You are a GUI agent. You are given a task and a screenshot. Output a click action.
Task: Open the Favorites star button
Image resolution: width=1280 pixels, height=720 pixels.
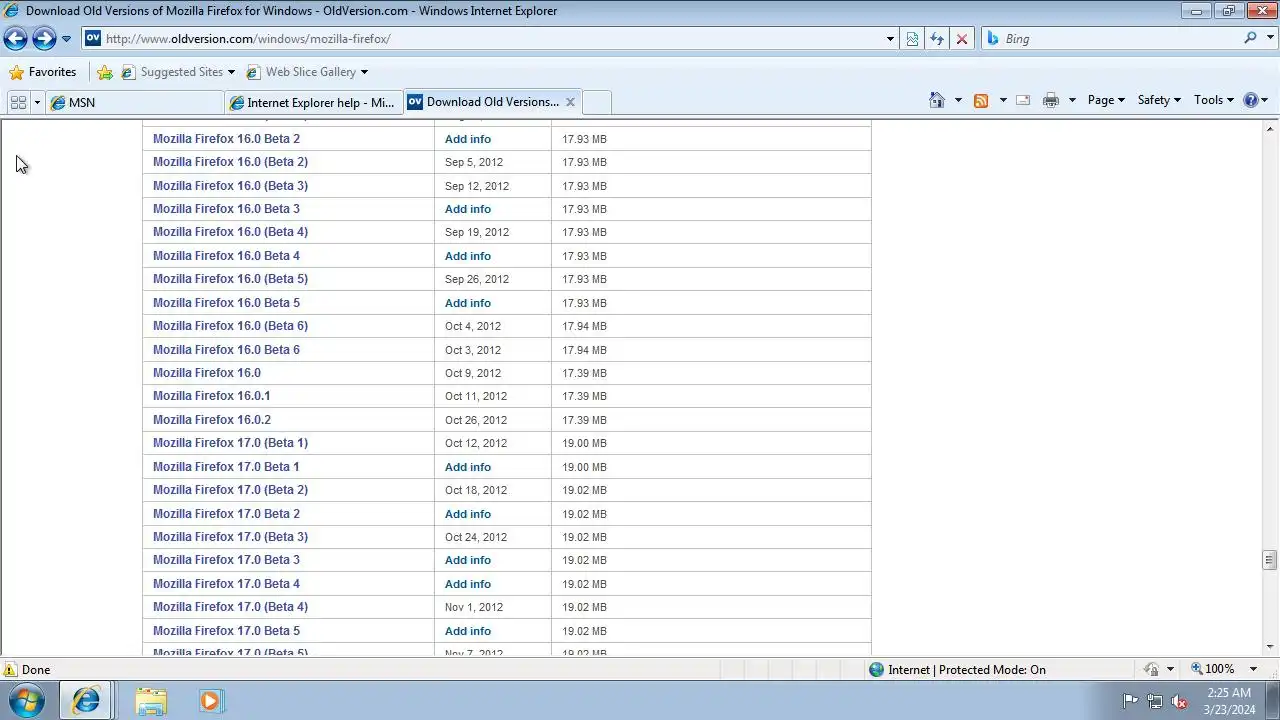click(x=43, y=72)
